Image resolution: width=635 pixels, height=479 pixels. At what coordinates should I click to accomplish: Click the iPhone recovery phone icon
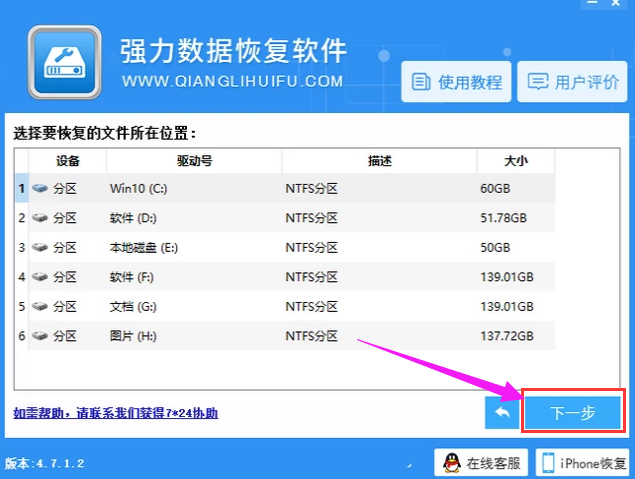coord(549,463)
